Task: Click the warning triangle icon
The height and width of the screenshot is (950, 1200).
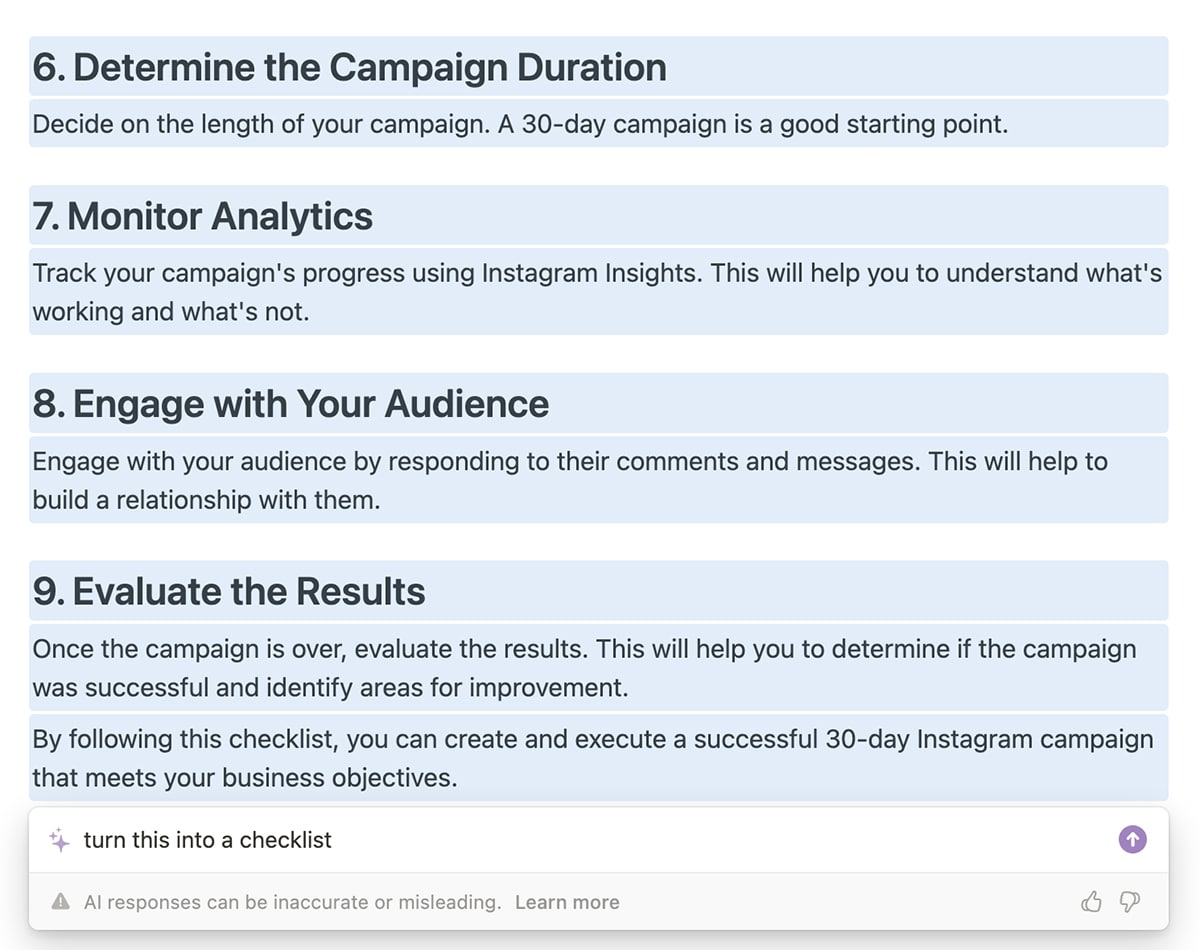Action: pyautogui.click(x=61, y=902)
